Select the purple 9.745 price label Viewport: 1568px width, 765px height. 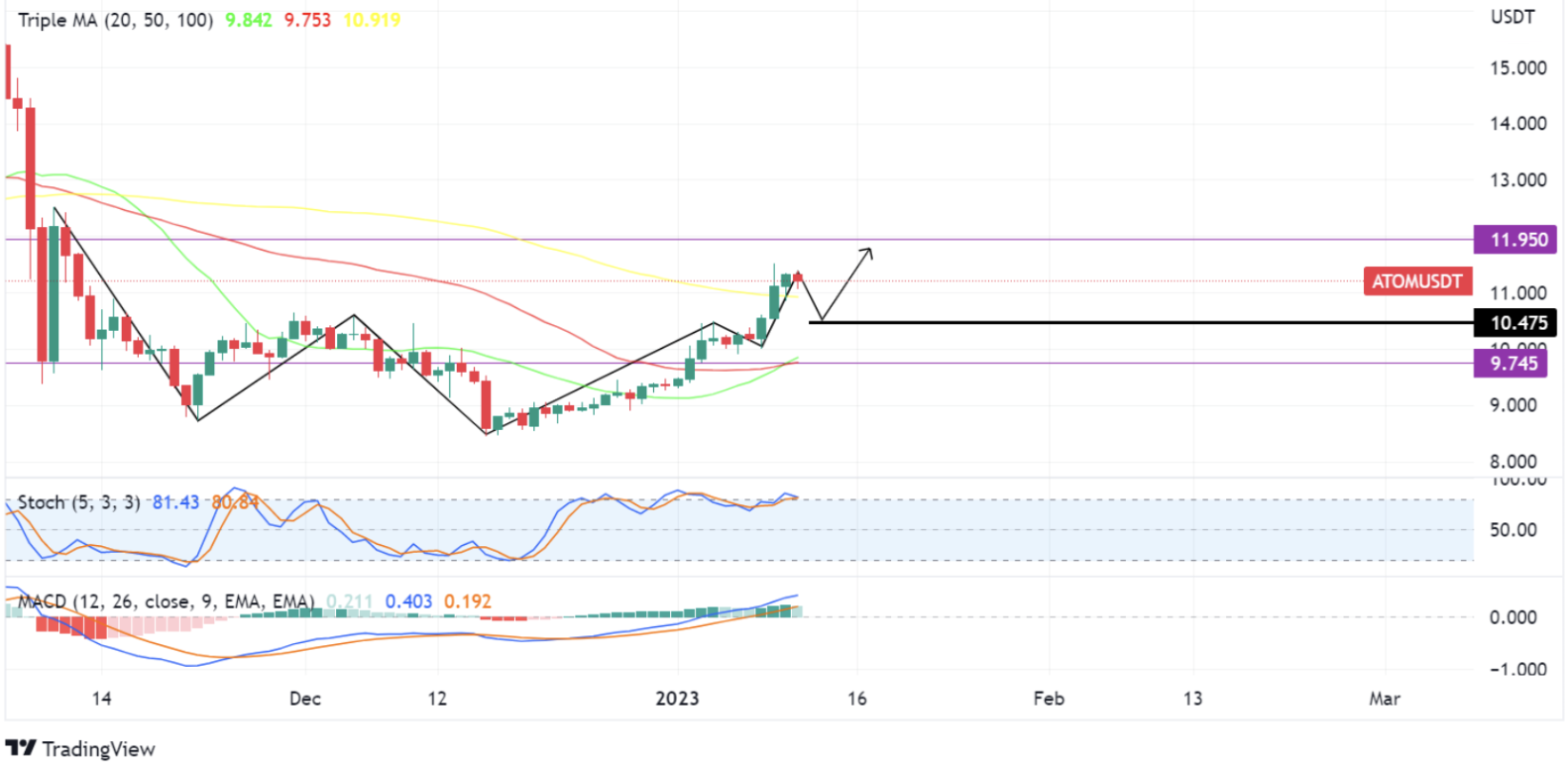(x=1511, y=364)
